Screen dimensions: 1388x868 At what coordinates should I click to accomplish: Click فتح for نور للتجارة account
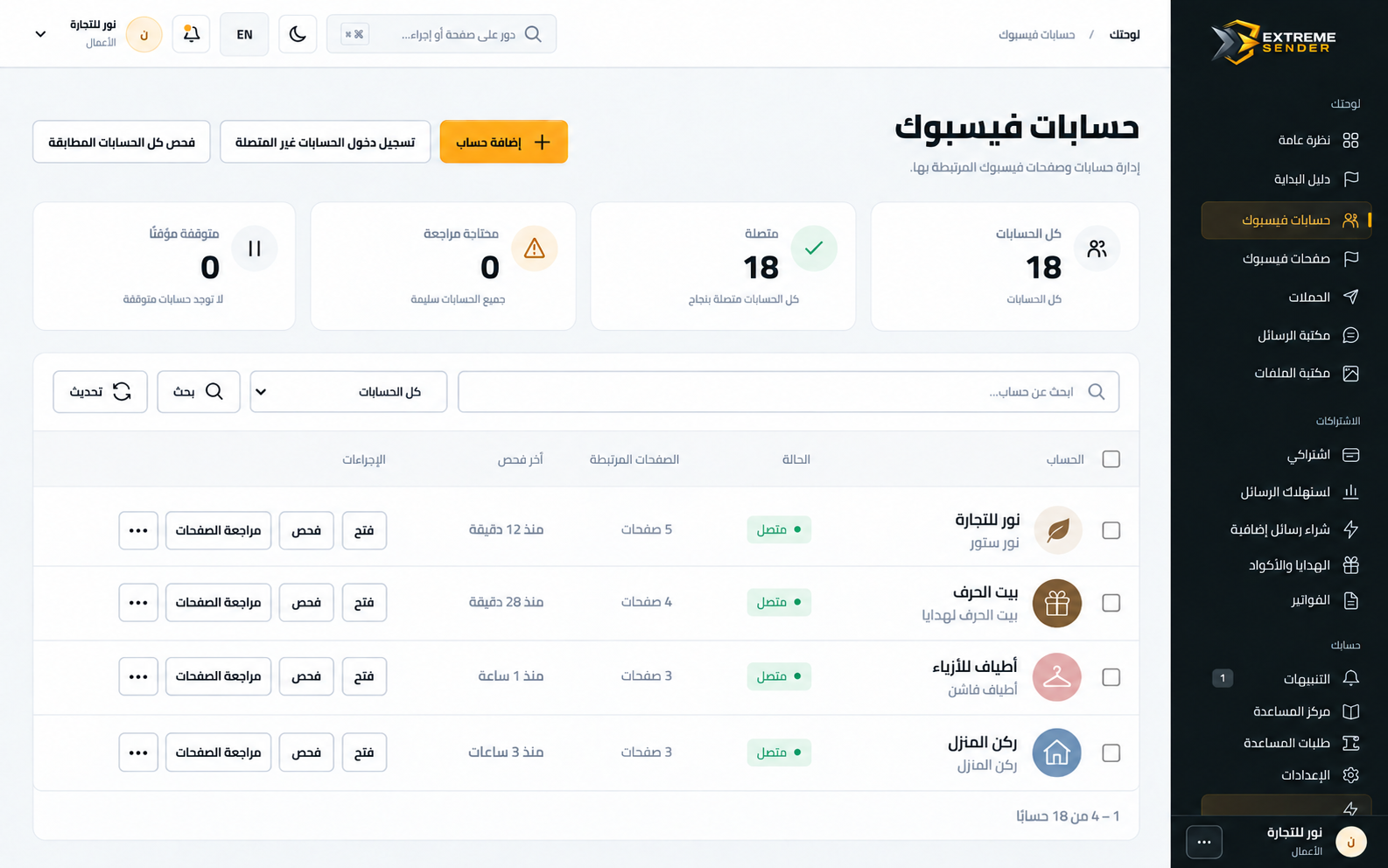364,530
